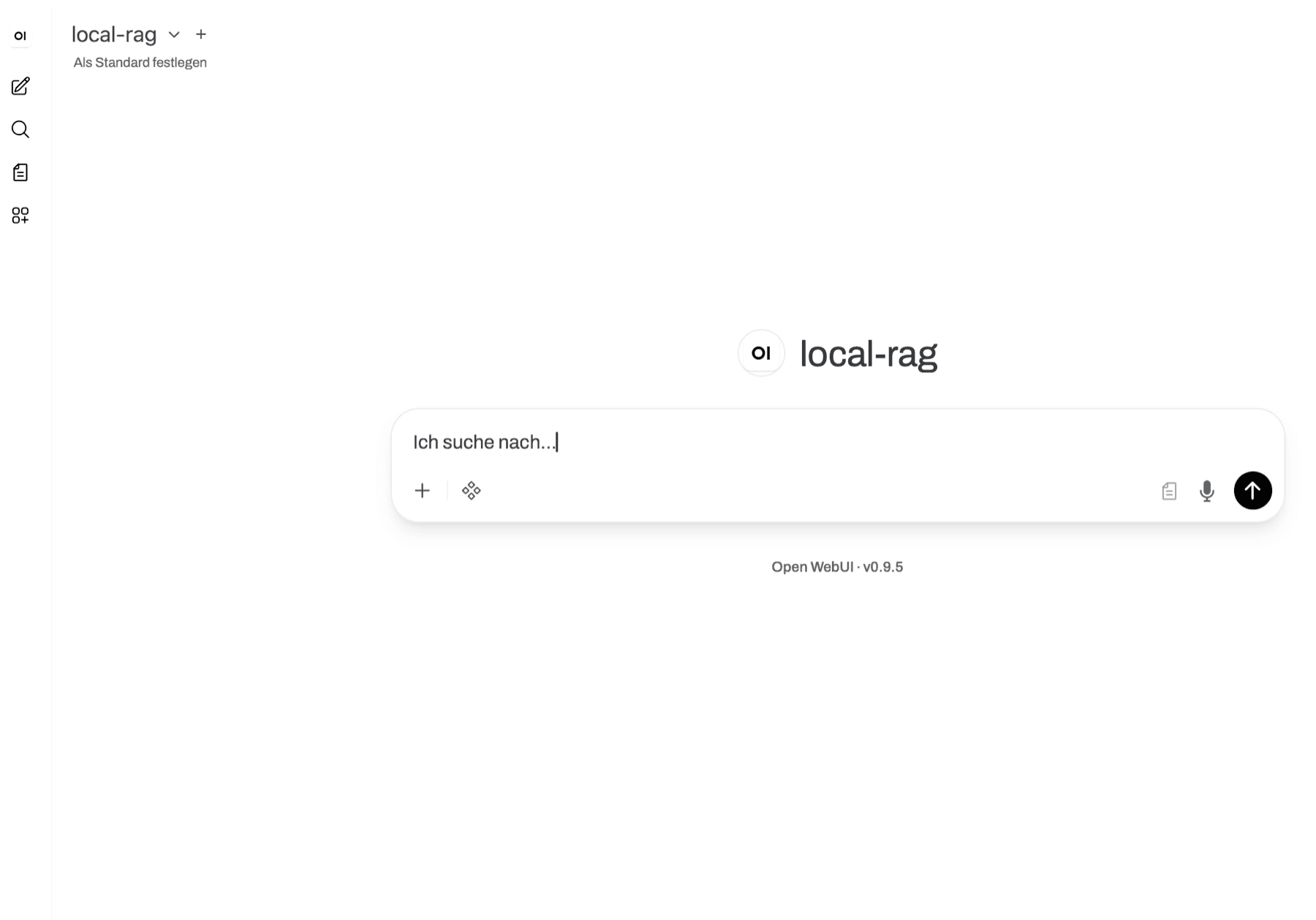The height and width of the screenshot is (920, 1316).
Task: Start voice dictation with the microphone icon
Action: point(1207,491)
